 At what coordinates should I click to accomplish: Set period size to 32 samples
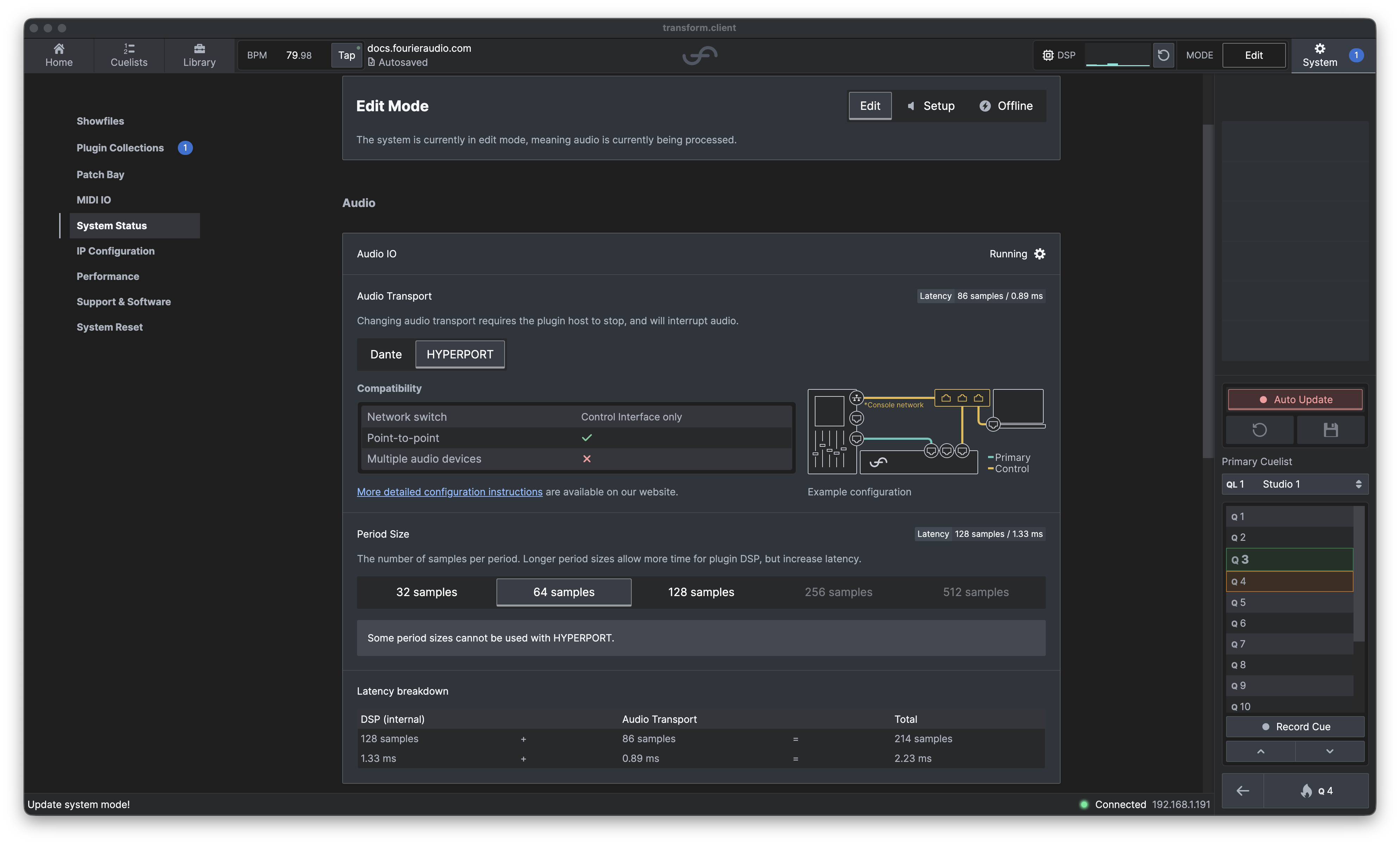426,592
